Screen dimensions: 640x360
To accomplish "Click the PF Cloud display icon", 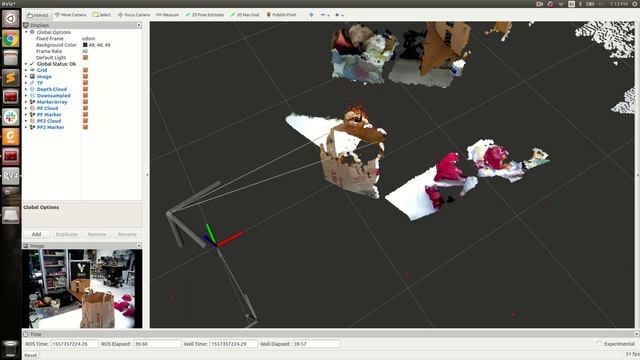I will tap(32, 108).
